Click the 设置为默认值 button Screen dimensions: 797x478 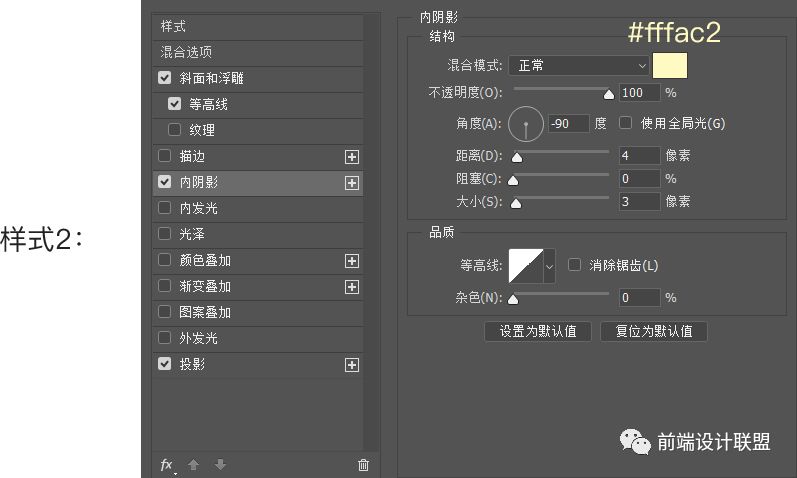click(538, 332)
